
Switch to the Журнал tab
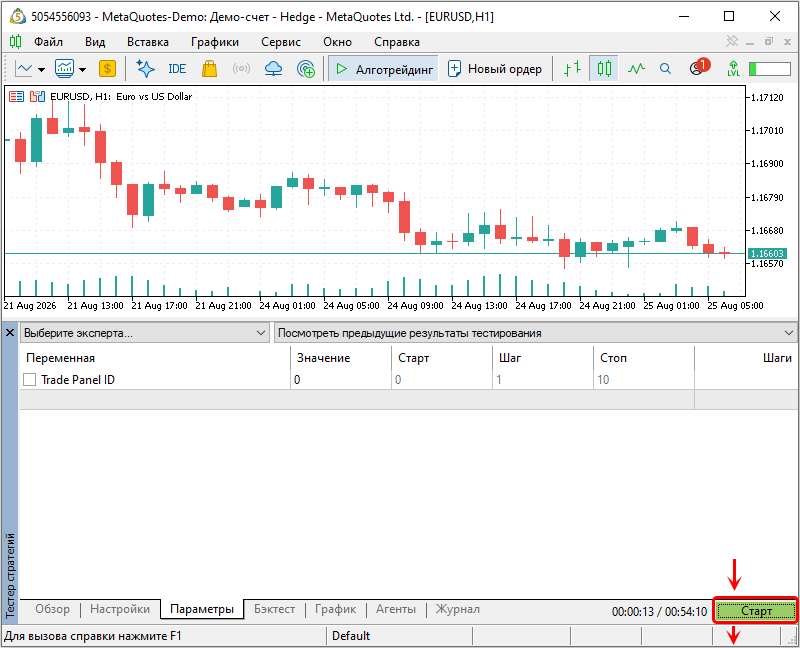[457, 609]
